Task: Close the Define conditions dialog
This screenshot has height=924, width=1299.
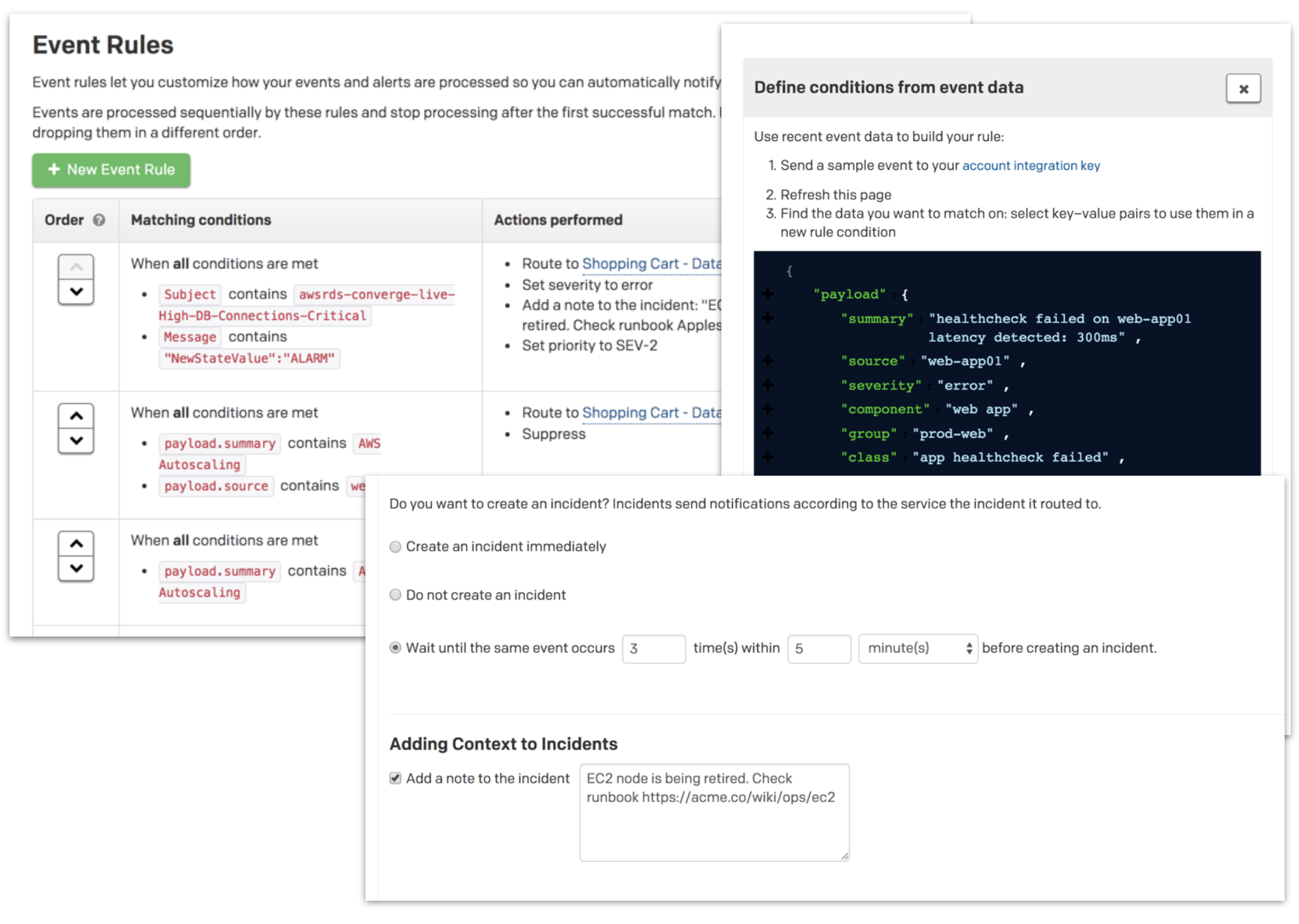Action: (1243, 89)
